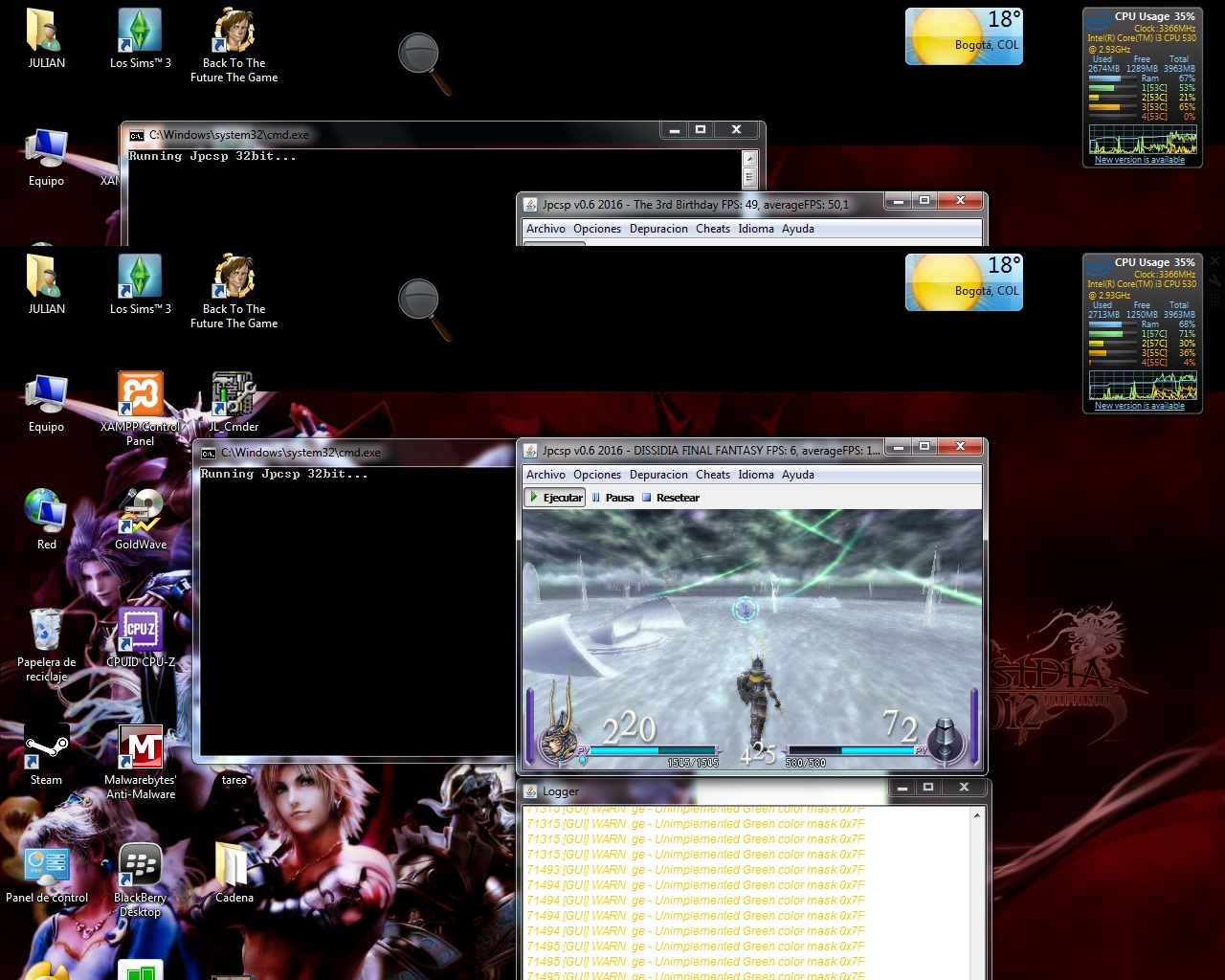Screen dimensions: 1225x980
Task: Open XAMPP Control Panel desktop shortcut
Action: coord(140,408)
